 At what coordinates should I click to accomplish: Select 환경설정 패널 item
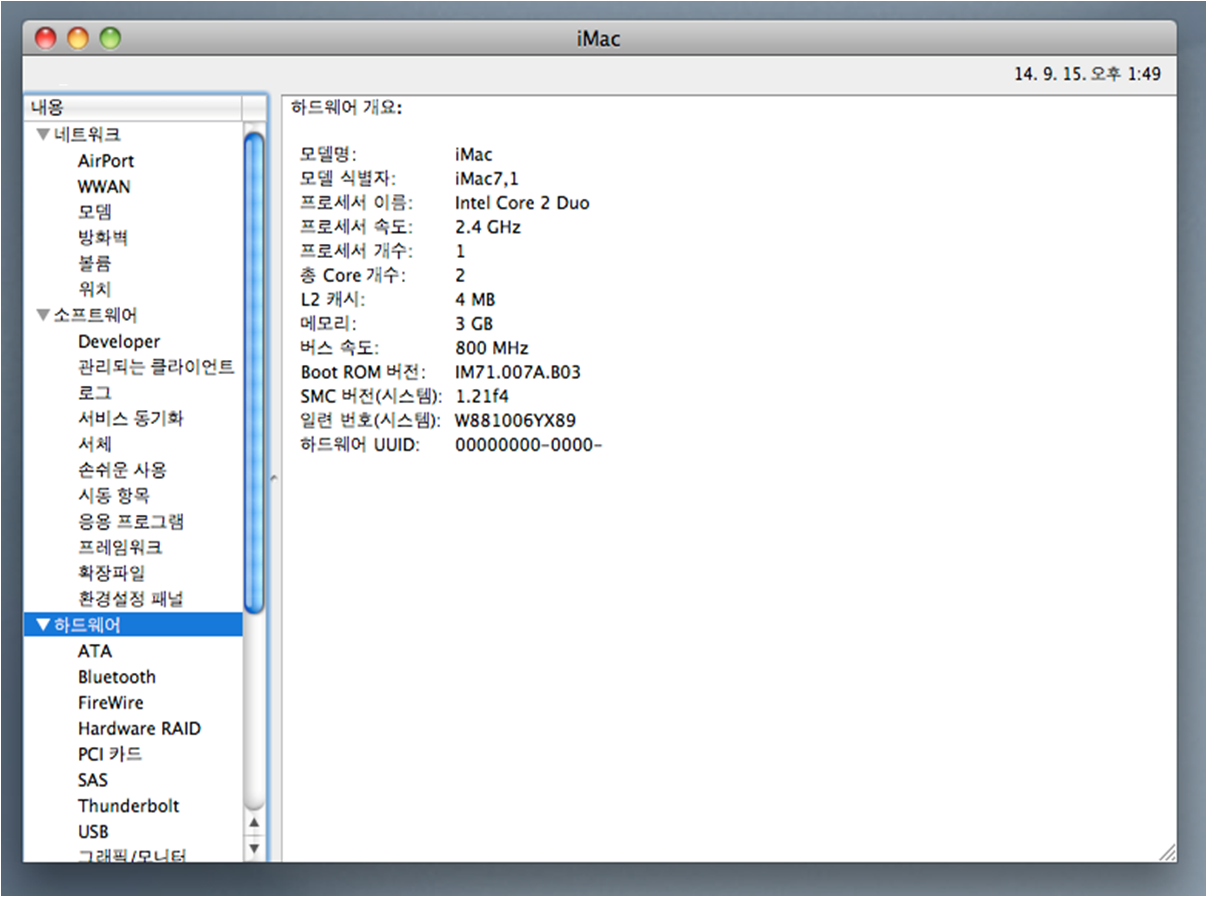click(x=130, y=599)
